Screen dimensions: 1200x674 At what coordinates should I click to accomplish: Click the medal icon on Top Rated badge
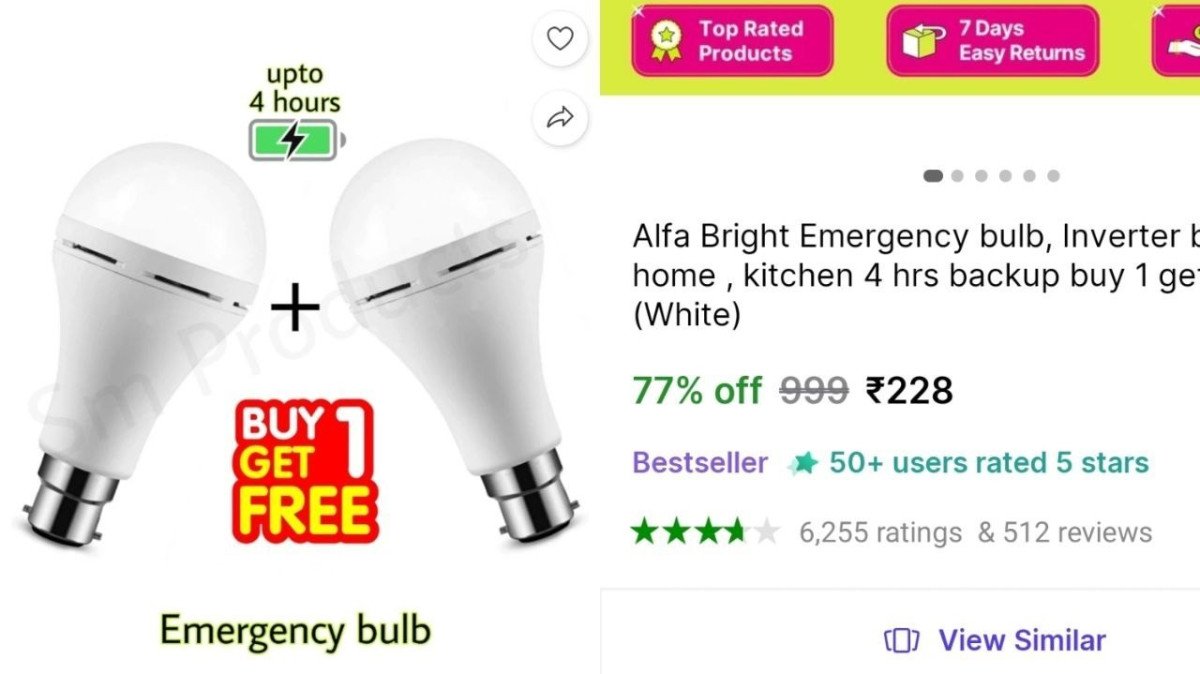[x=664, y=41]
